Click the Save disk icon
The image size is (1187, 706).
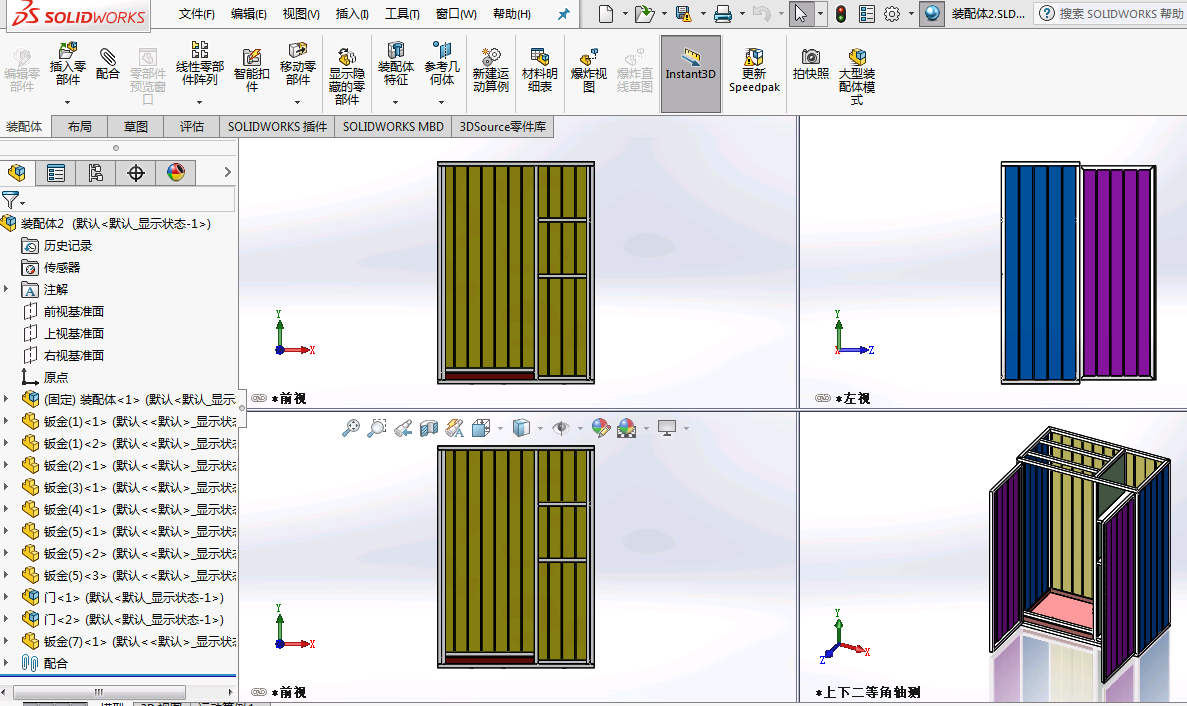coord(684,14)
